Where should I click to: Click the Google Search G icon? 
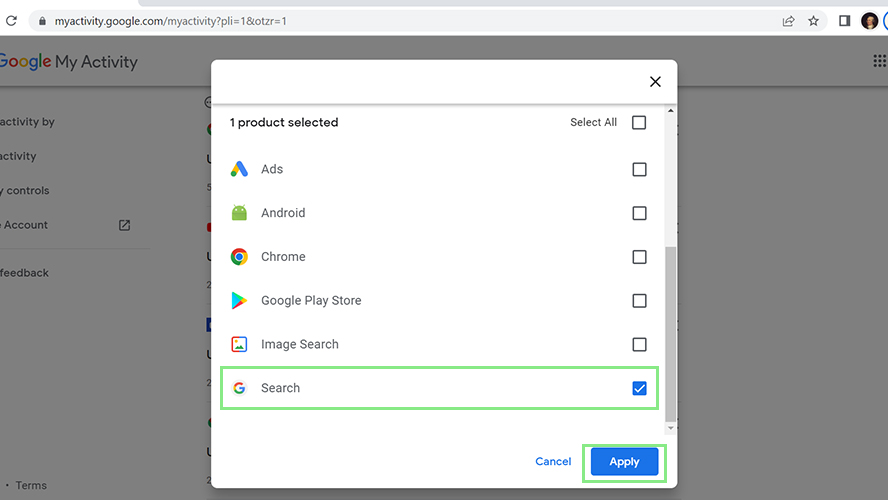tap(239, 388)
